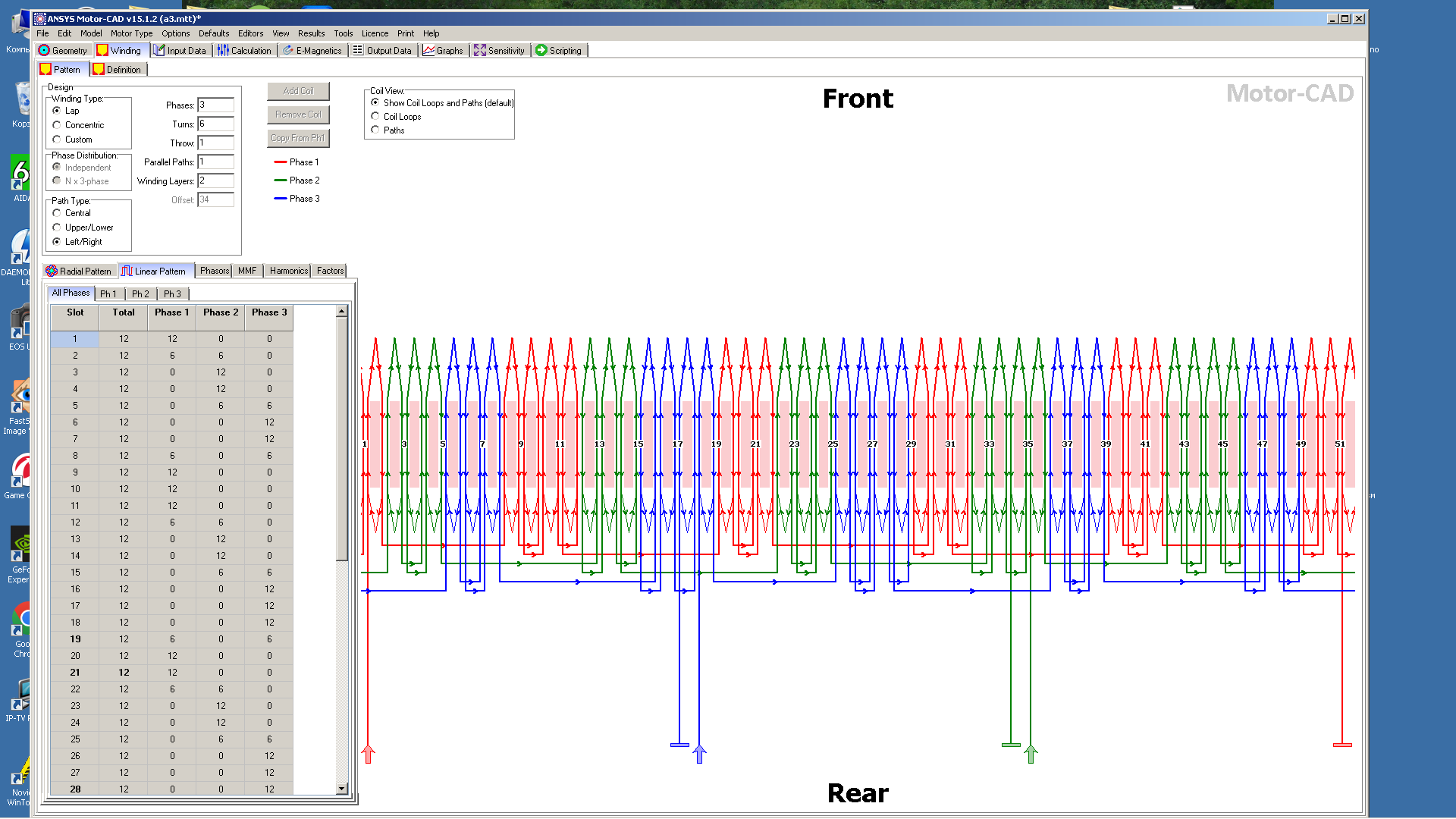This screenshot has height=819, width=1456.
Task: Click the Copy From Ph1 button
Action: 298,138
